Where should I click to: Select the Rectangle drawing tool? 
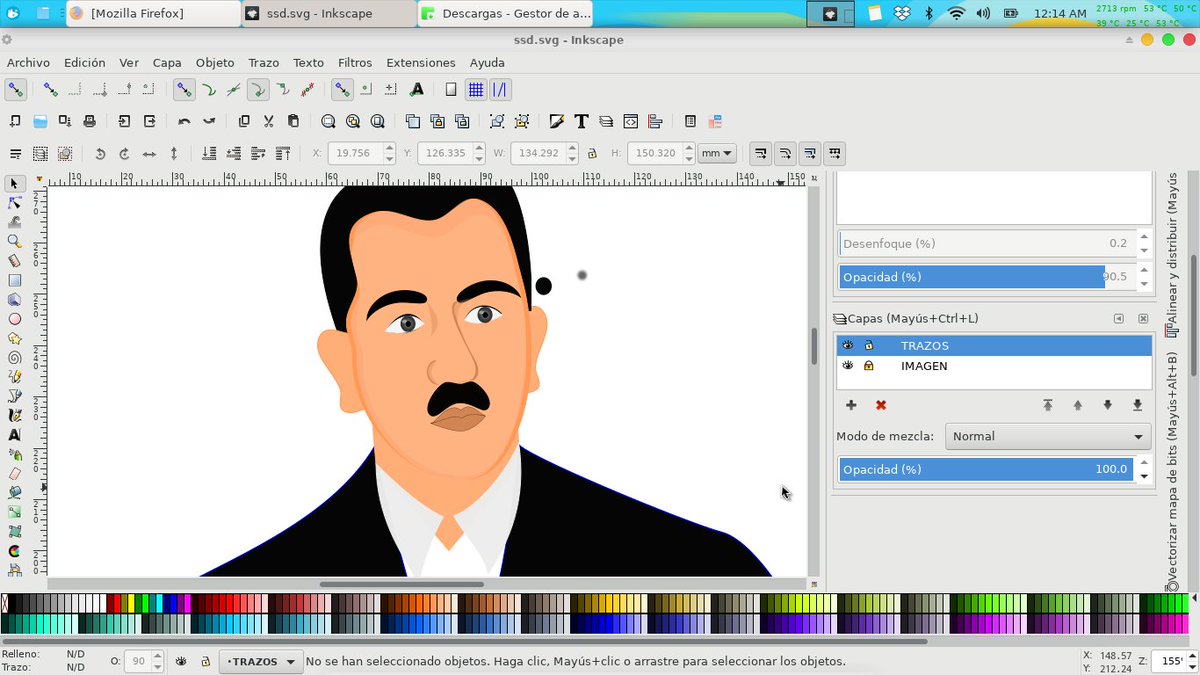pyautogui.click(x=14, y=280)
